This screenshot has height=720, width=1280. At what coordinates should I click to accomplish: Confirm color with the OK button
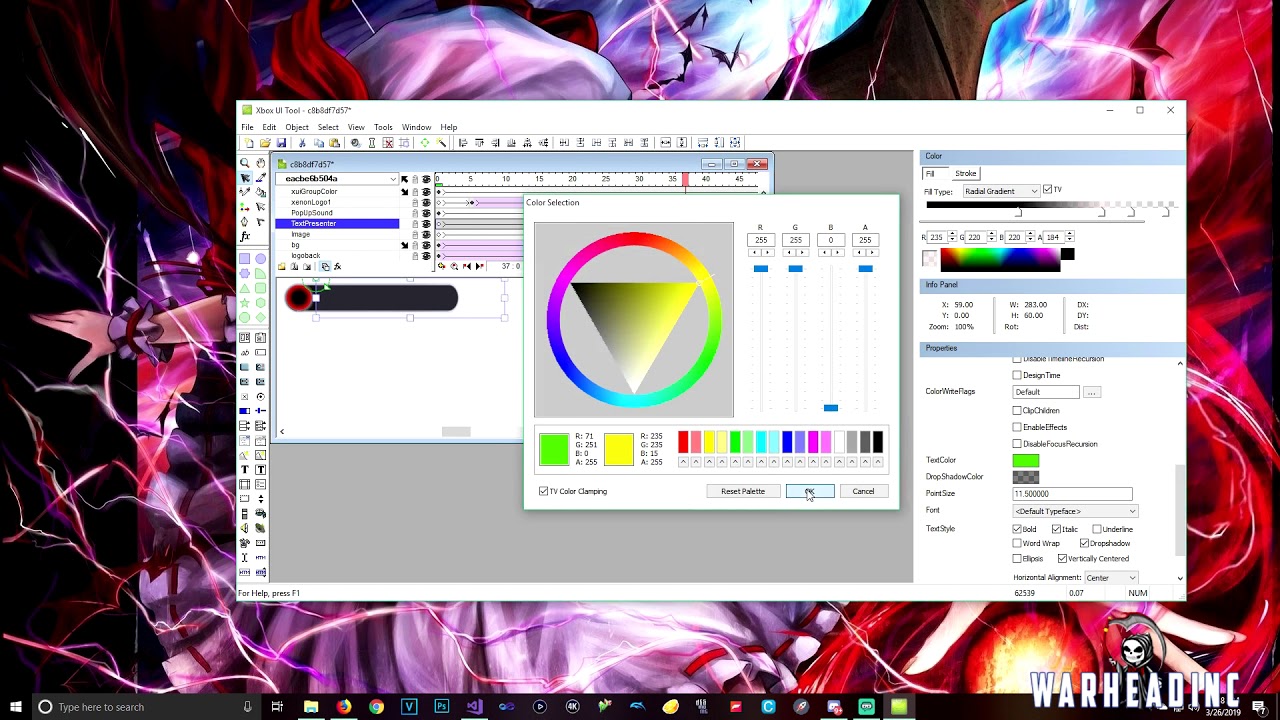(x=810, y=491)
